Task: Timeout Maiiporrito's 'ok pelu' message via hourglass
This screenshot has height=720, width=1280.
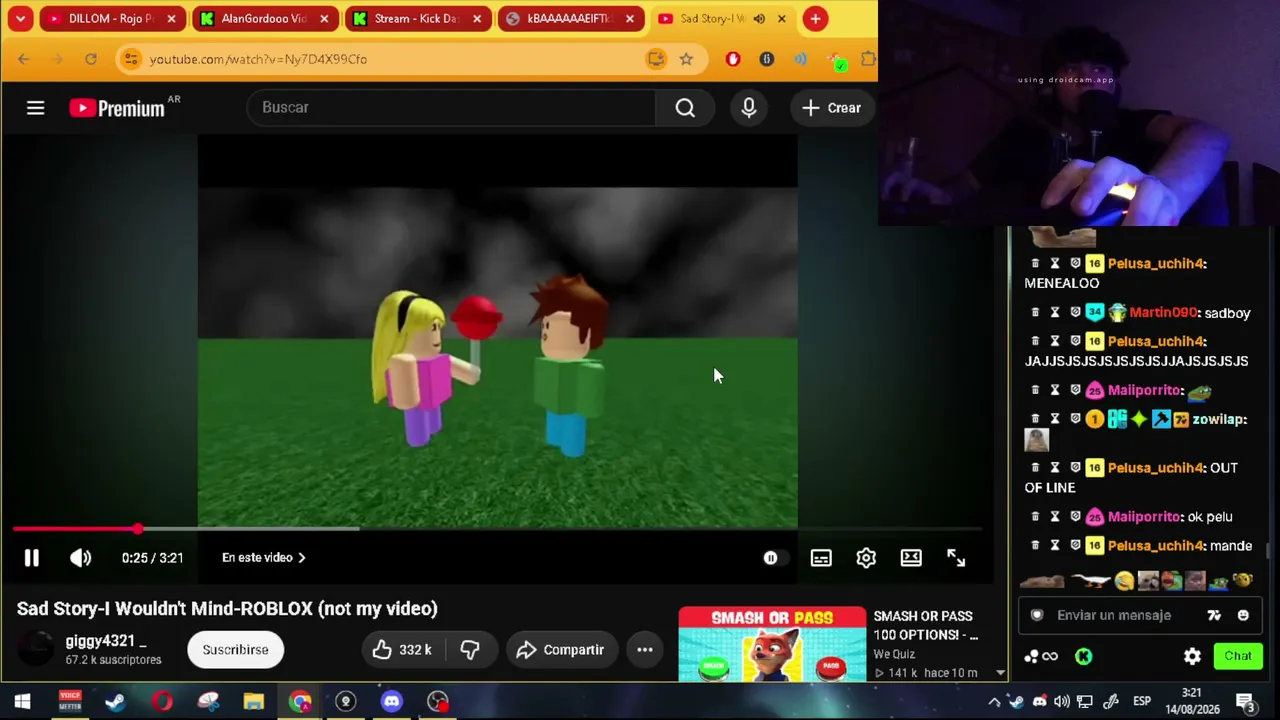Action: [x=1055, y=517]
